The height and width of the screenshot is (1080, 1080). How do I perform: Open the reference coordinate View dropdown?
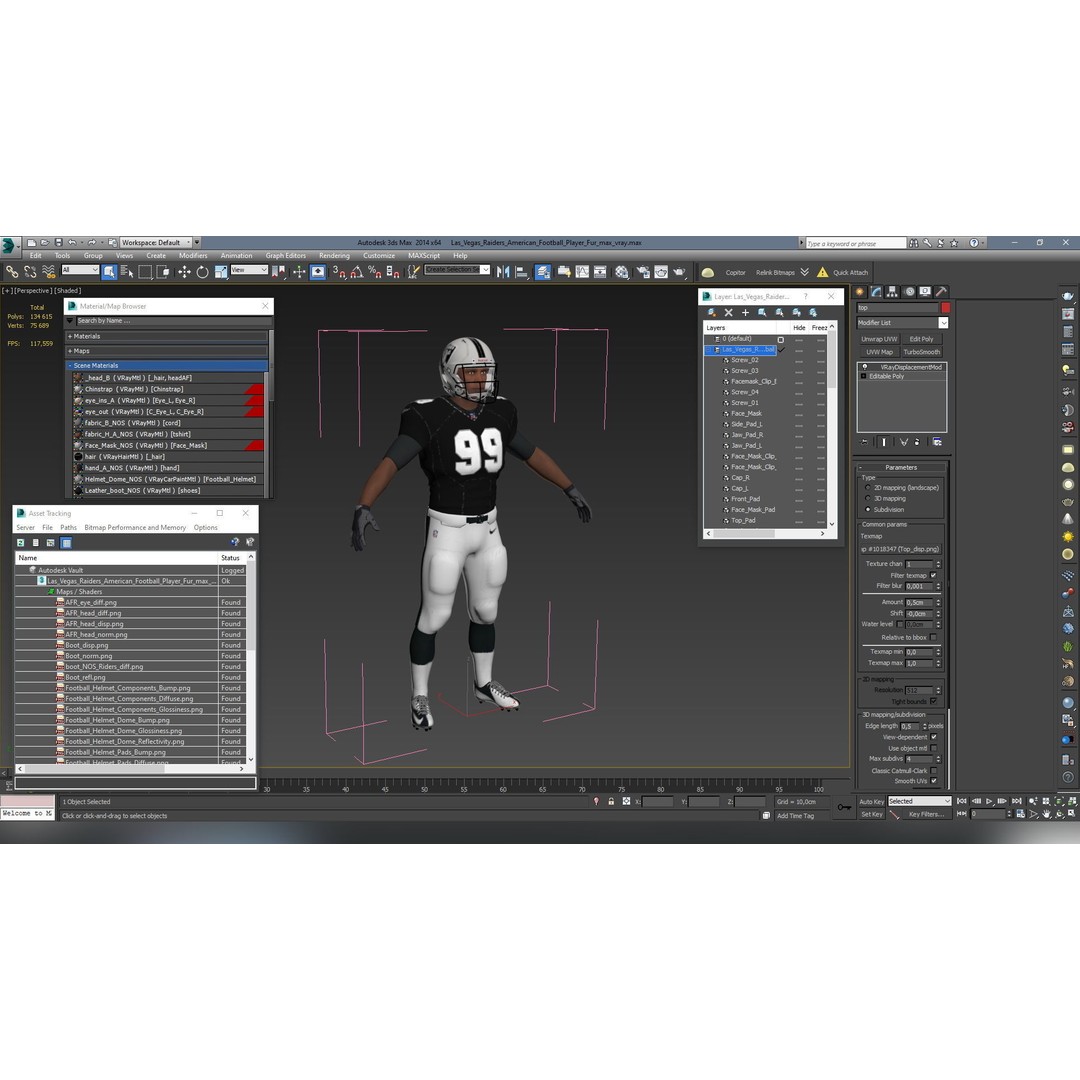[249, 270]
